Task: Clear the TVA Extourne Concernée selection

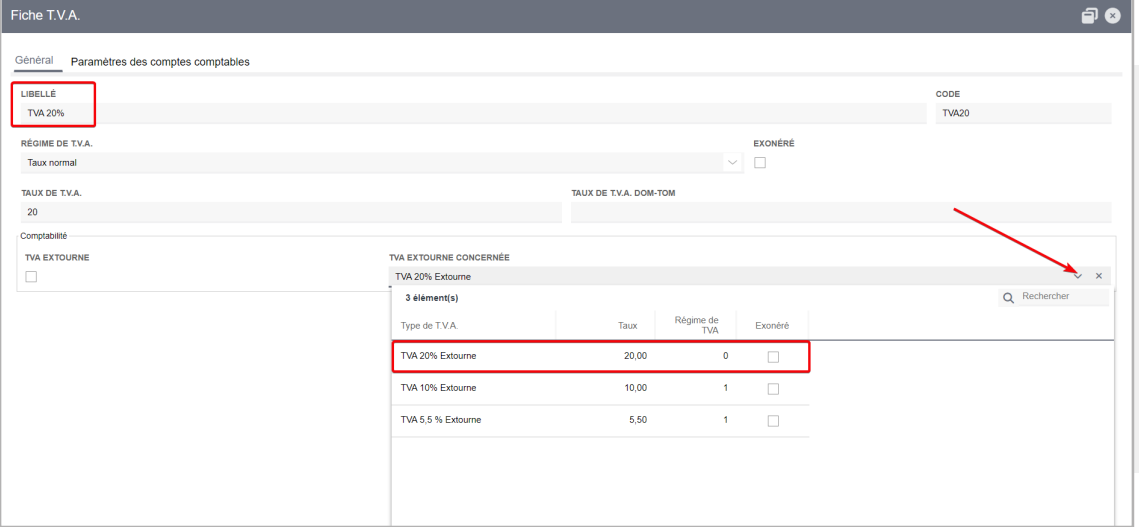Action: [x=1099, y=276]
